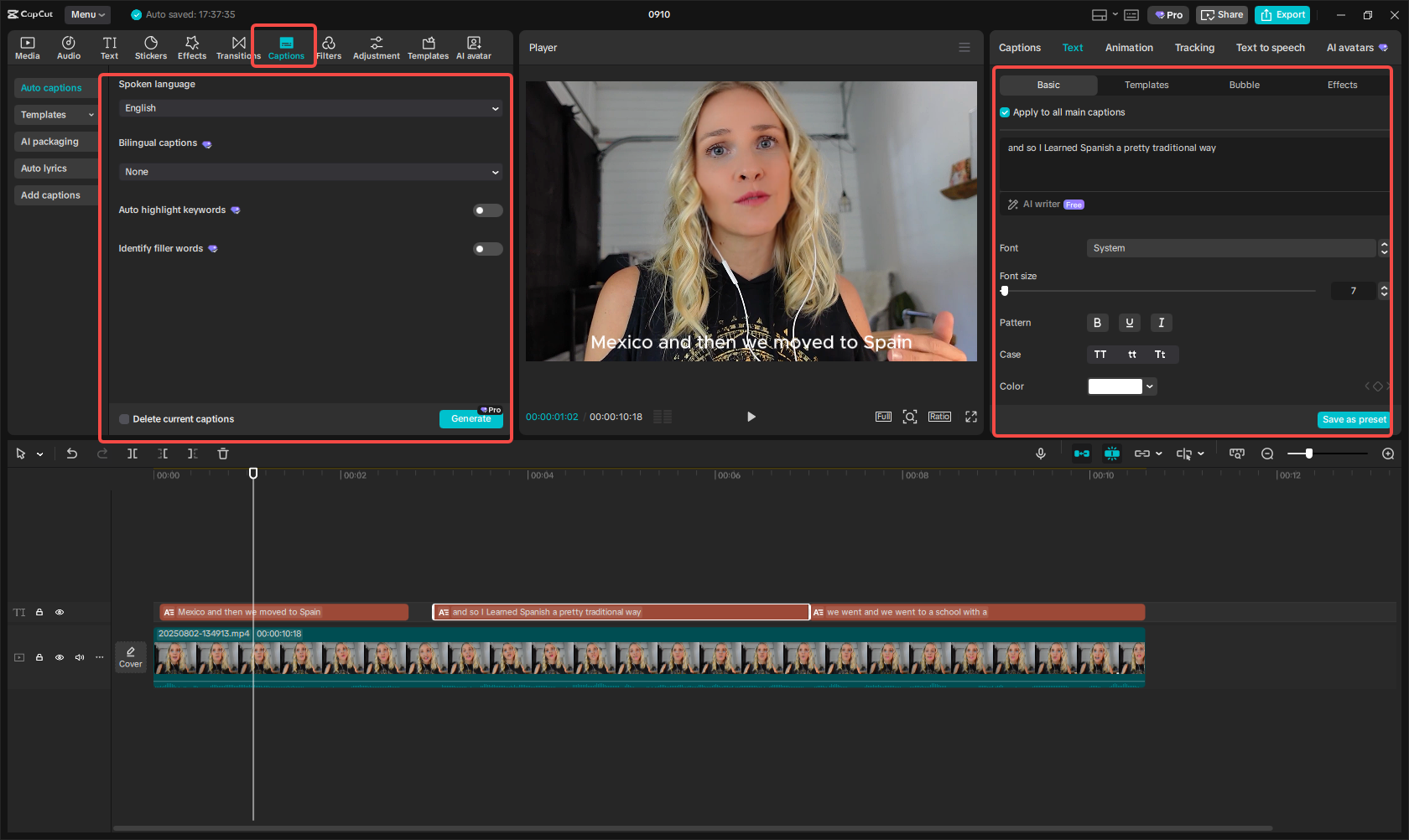The image size is (1409, 840).
Task: Switch to the Animation tab
Action: click(x=1129, y=48)
